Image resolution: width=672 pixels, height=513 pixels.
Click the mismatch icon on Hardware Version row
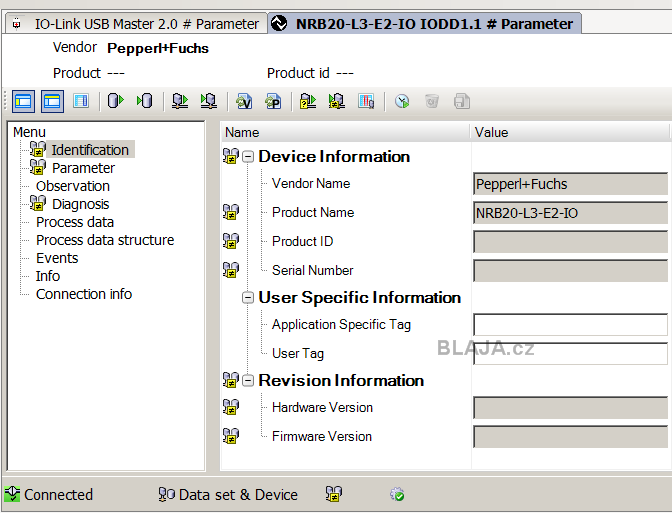231,407
